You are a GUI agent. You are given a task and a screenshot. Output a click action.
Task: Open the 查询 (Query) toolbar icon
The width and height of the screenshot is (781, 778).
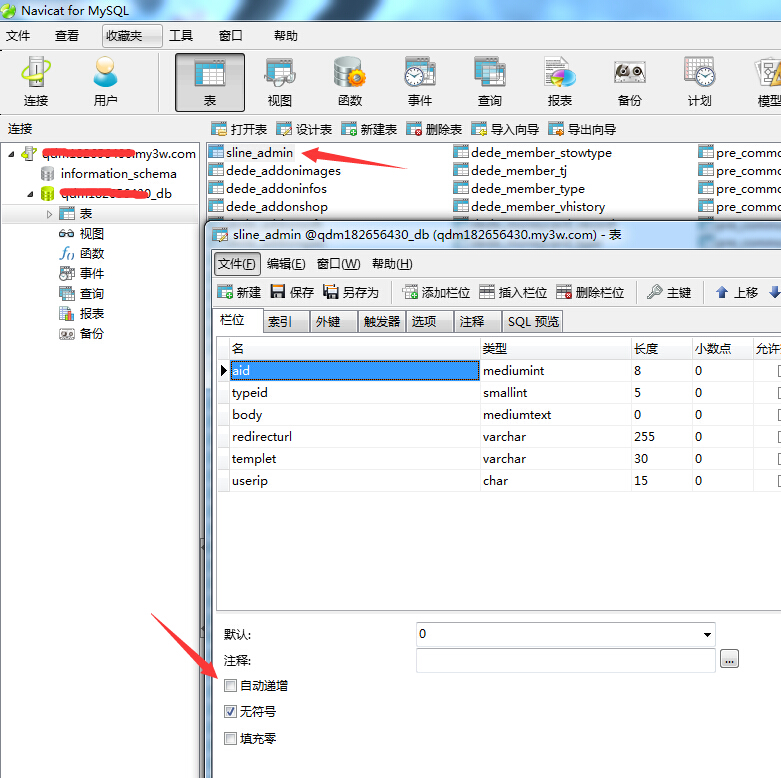coord(490,81)
